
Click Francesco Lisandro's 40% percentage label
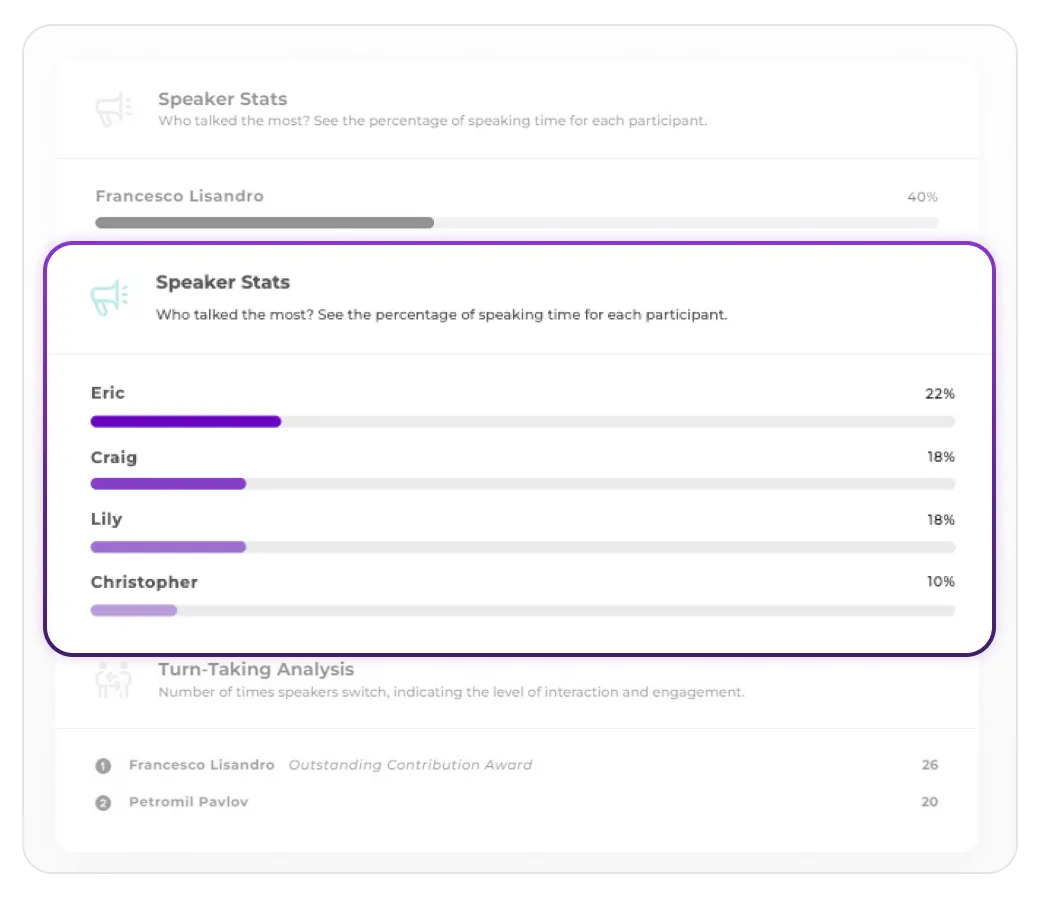pos(921,196)
